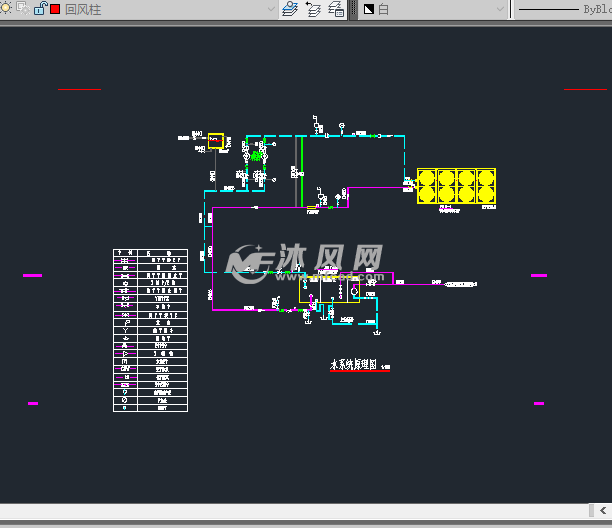Click the Layer Previous icon

point(312,9)
